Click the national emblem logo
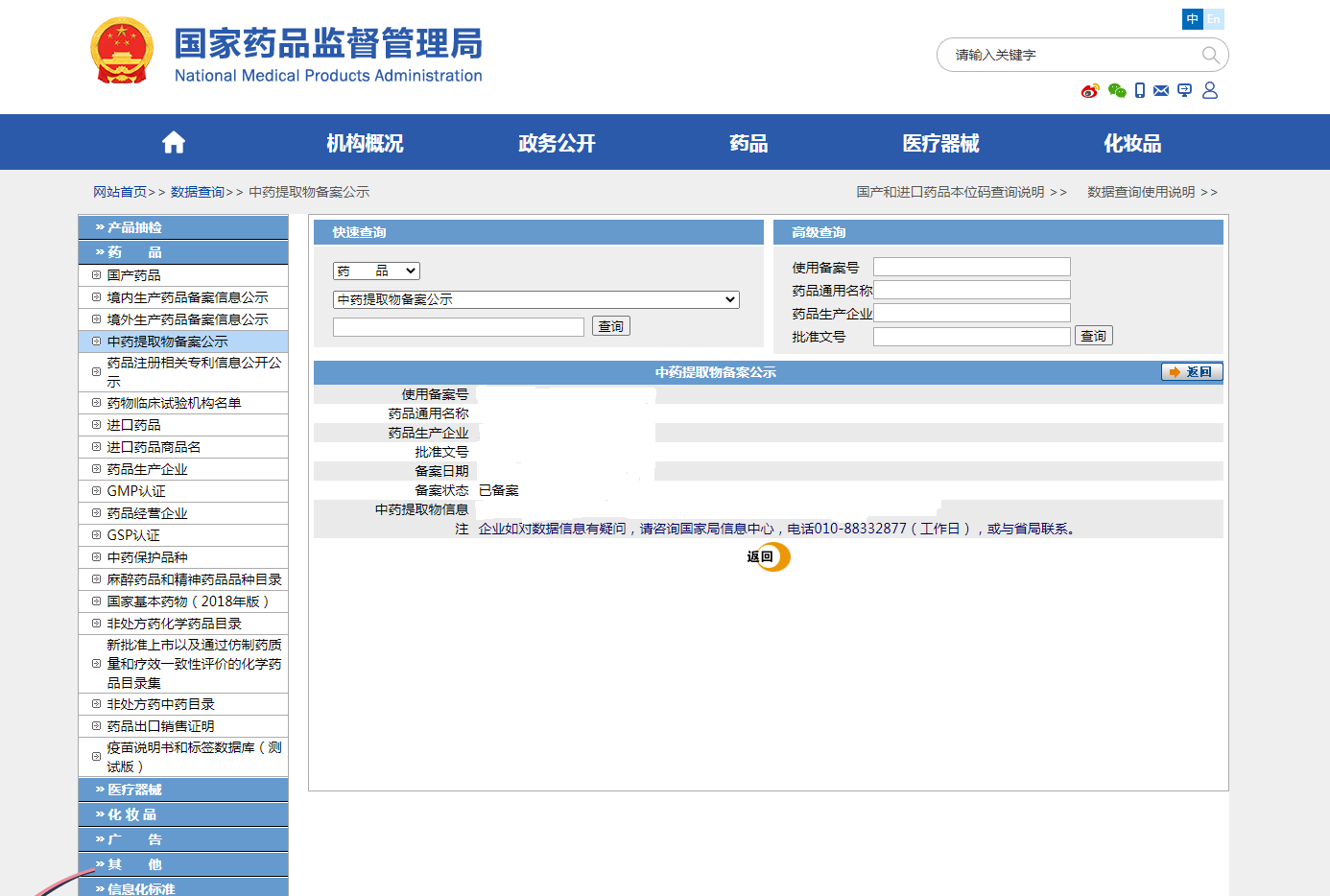The height and width of the screenshot is (896, 1330). (122, 51)
